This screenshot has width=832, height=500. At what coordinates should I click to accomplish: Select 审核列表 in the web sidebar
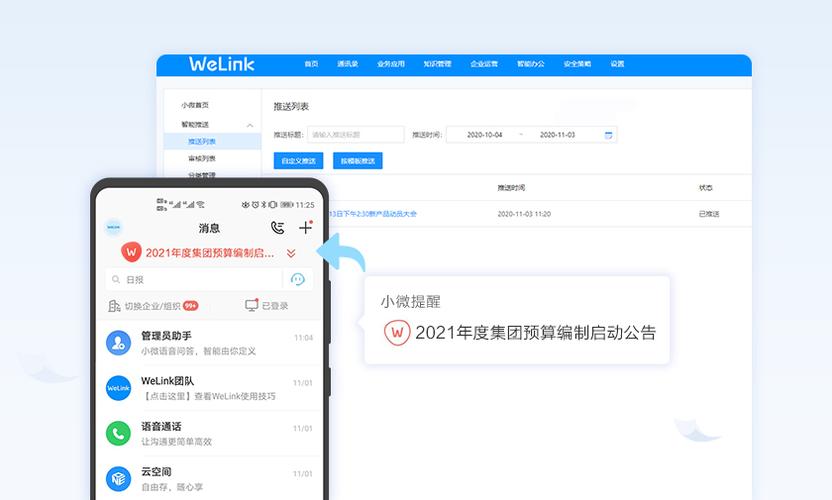(202, 158)
